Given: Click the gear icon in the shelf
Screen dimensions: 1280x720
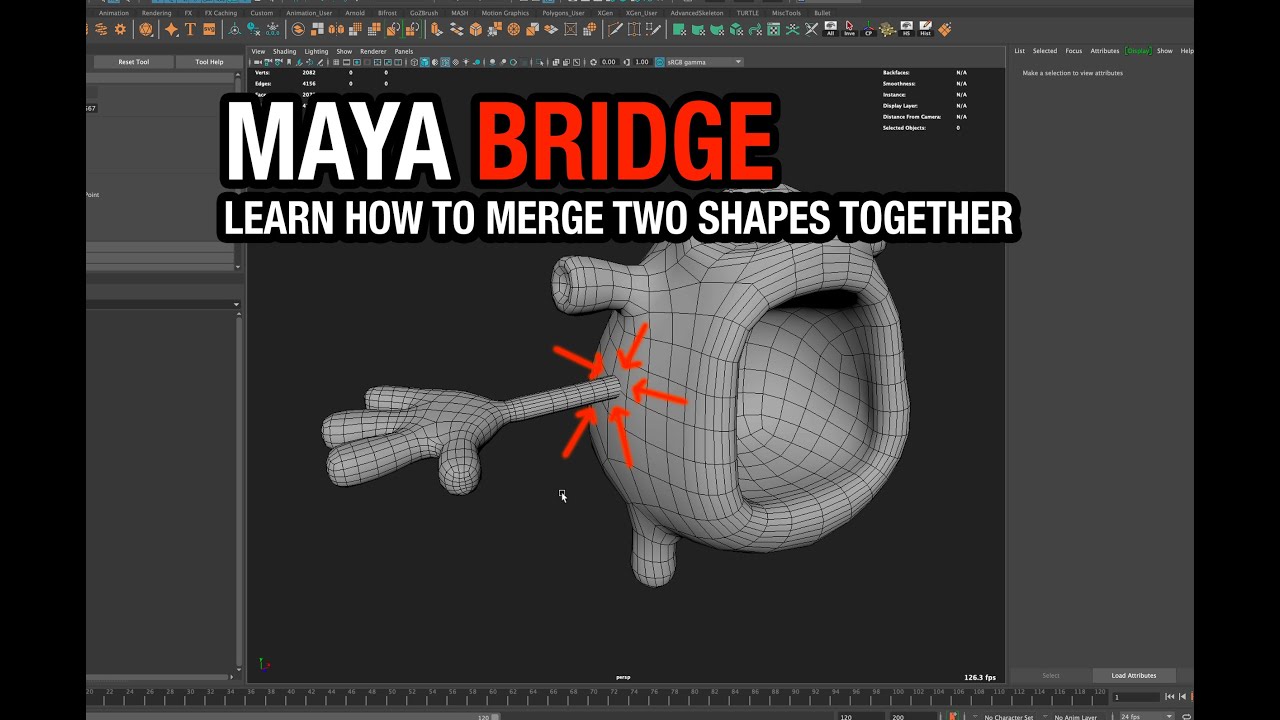Looking at the screenshot, I should click(120, 29).
